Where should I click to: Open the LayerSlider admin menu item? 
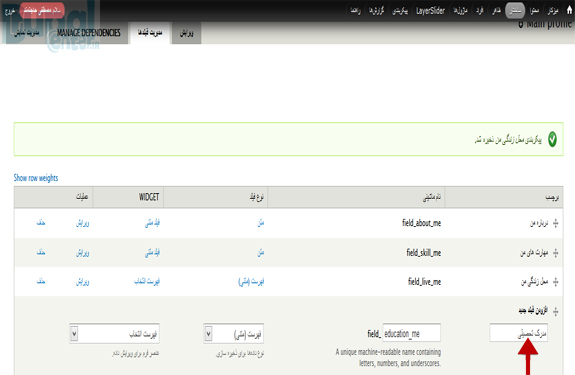tap(431, 11)
